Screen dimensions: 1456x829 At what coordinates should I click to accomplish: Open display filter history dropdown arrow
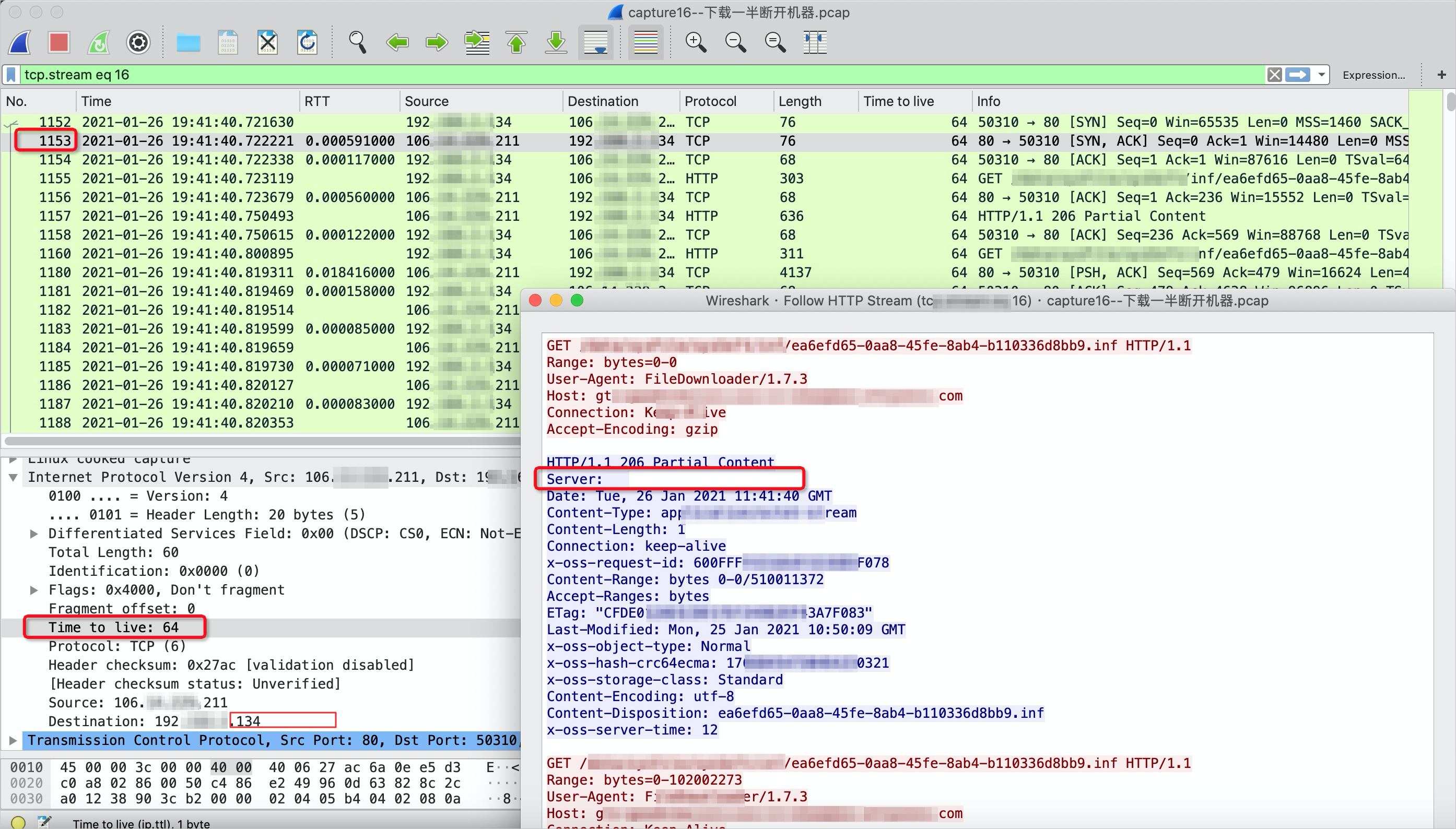pos(1321,75)
